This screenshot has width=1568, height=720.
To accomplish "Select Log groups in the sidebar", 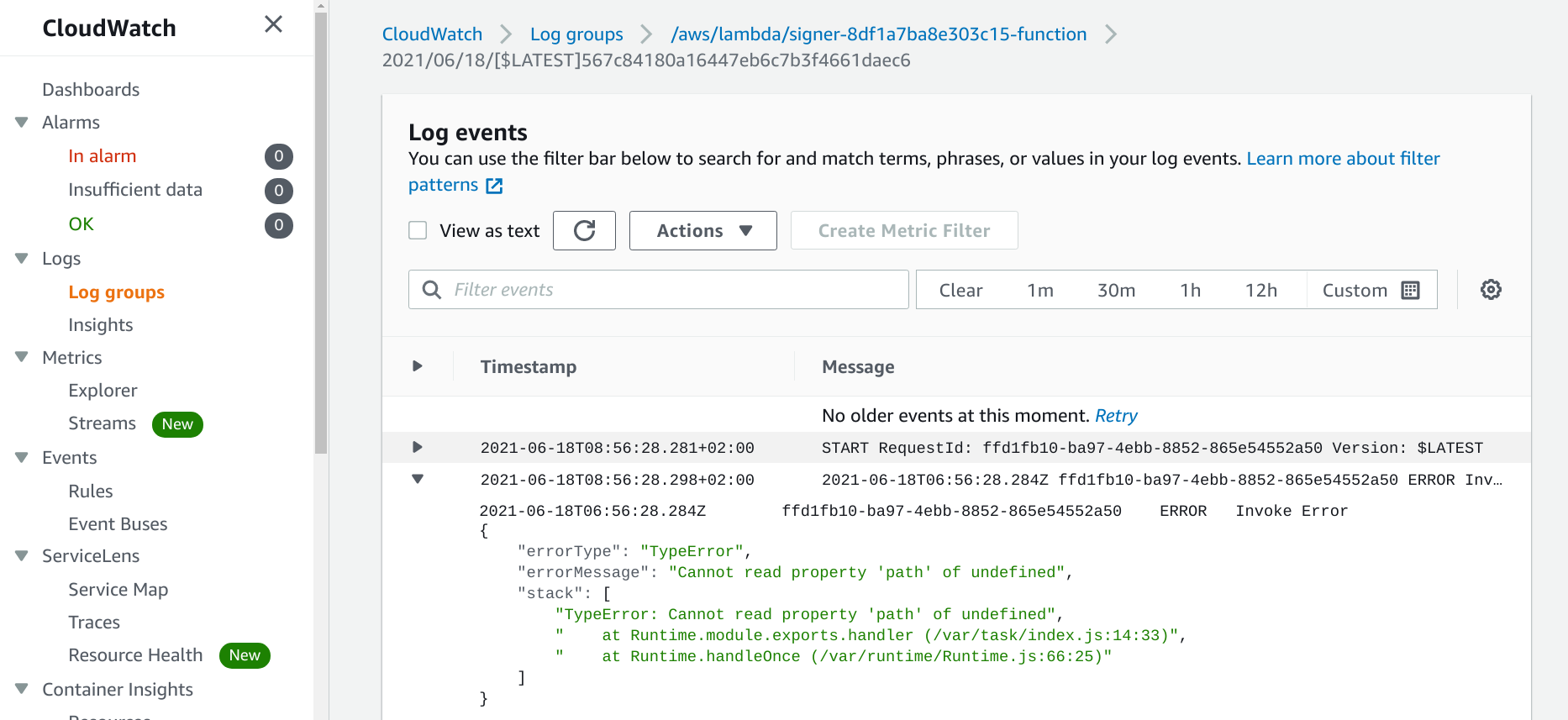I will coord(116,292).
